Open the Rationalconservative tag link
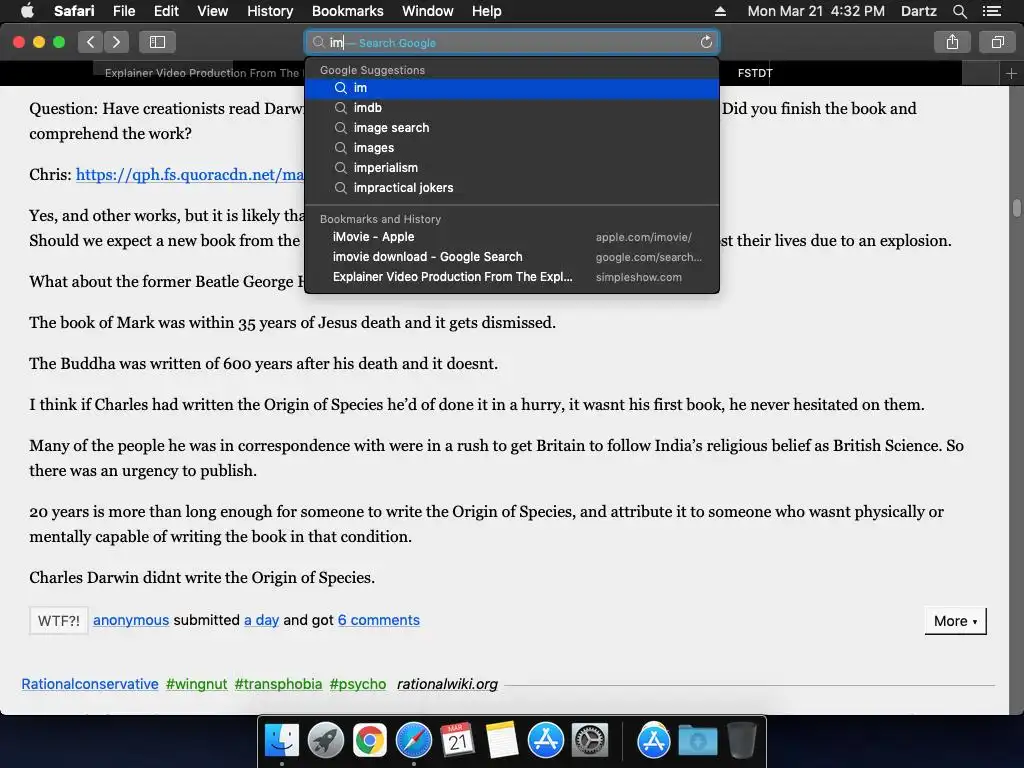 coord(90,684)
